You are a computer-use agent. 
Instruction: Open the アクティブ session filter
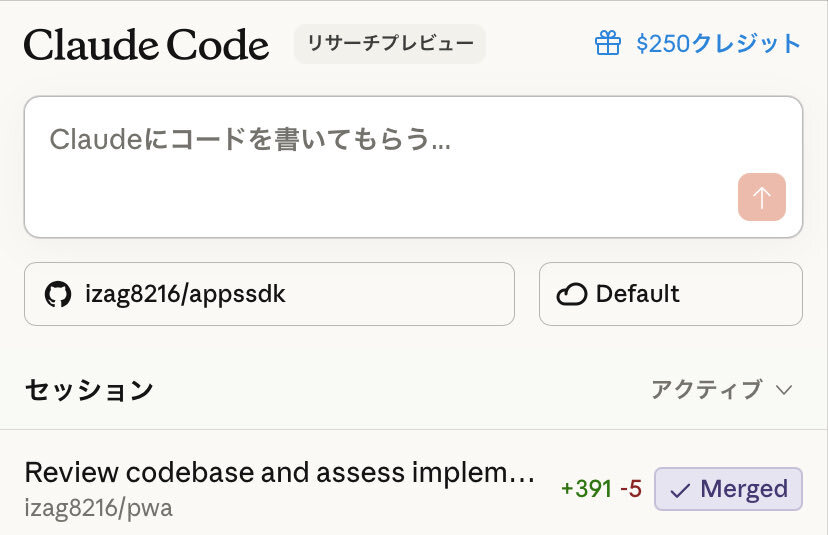click(706, 389)
